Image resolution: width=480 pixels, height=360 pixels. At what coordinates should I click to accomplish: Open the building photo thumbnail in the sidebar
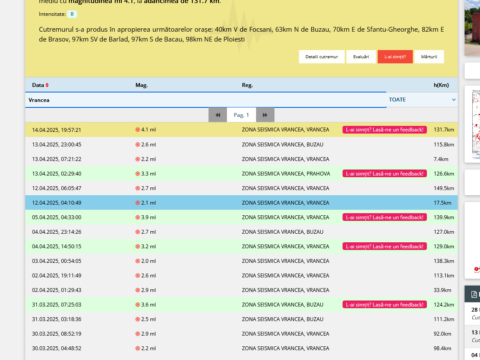(472, 28)
